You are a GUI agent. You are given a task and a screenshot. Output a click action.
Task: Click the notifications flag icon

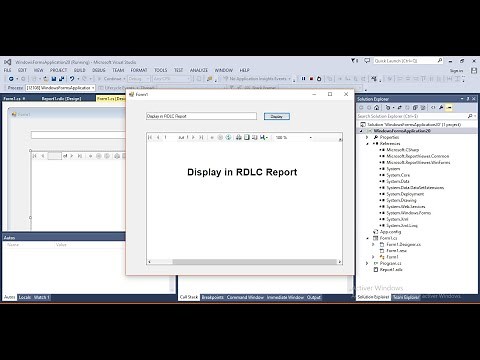[353, 61]
